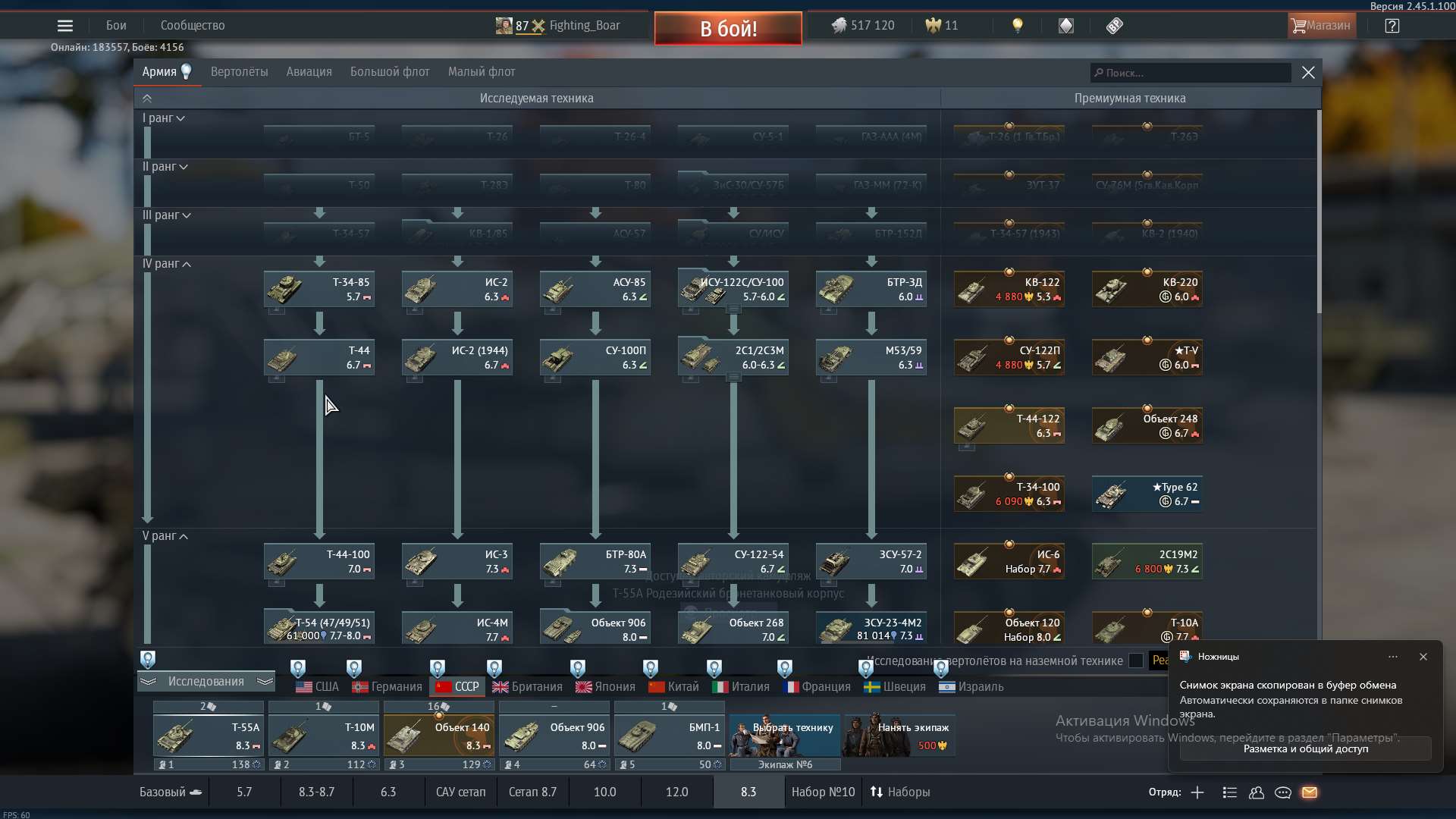Open the chat bubble icon
Viewport: 1456px width, 819px height.
(x=1283, y=792)
